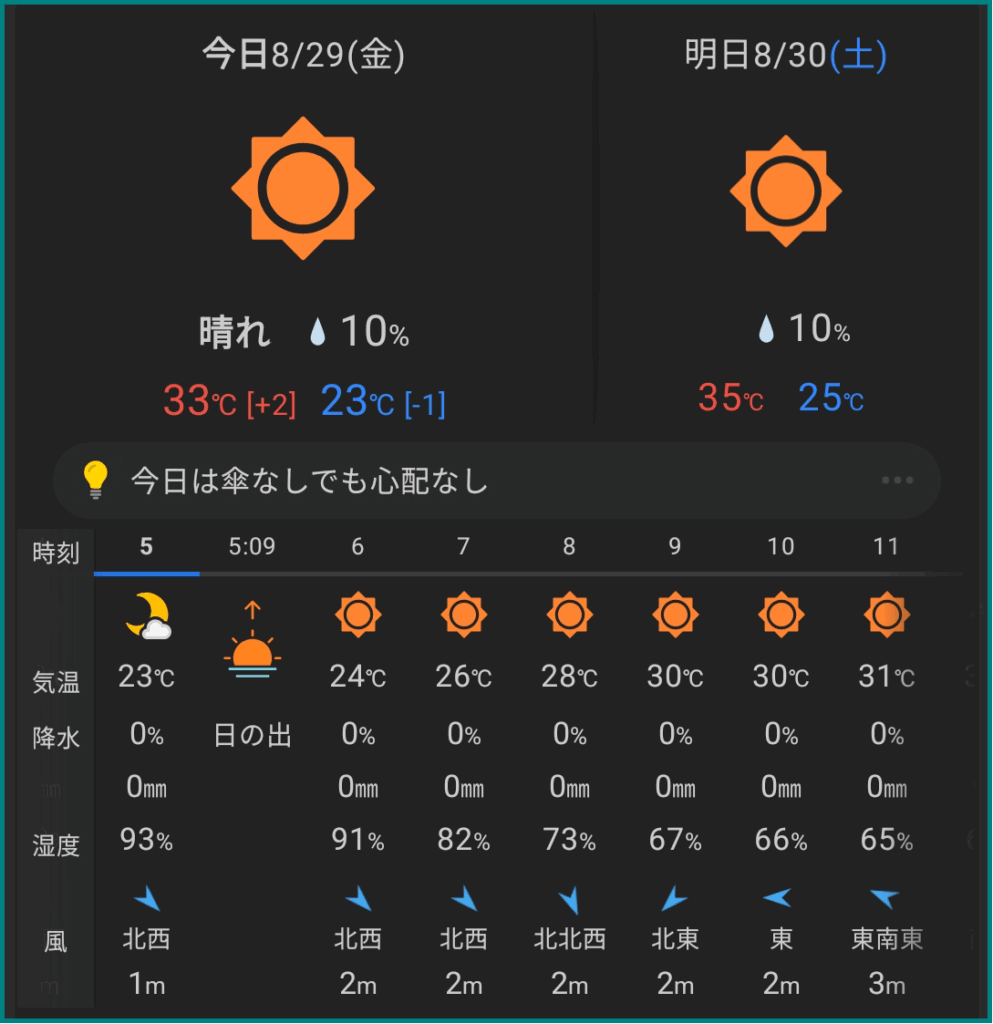993x1024 pixels.
Task: Open today's 8/29 (金) forecast heading
Action: click(x=303, y=56)
